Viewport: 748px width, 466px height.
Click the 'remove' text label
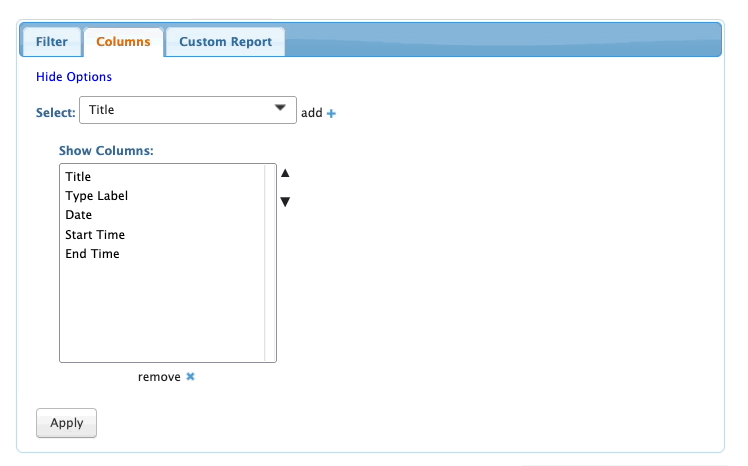160,377
